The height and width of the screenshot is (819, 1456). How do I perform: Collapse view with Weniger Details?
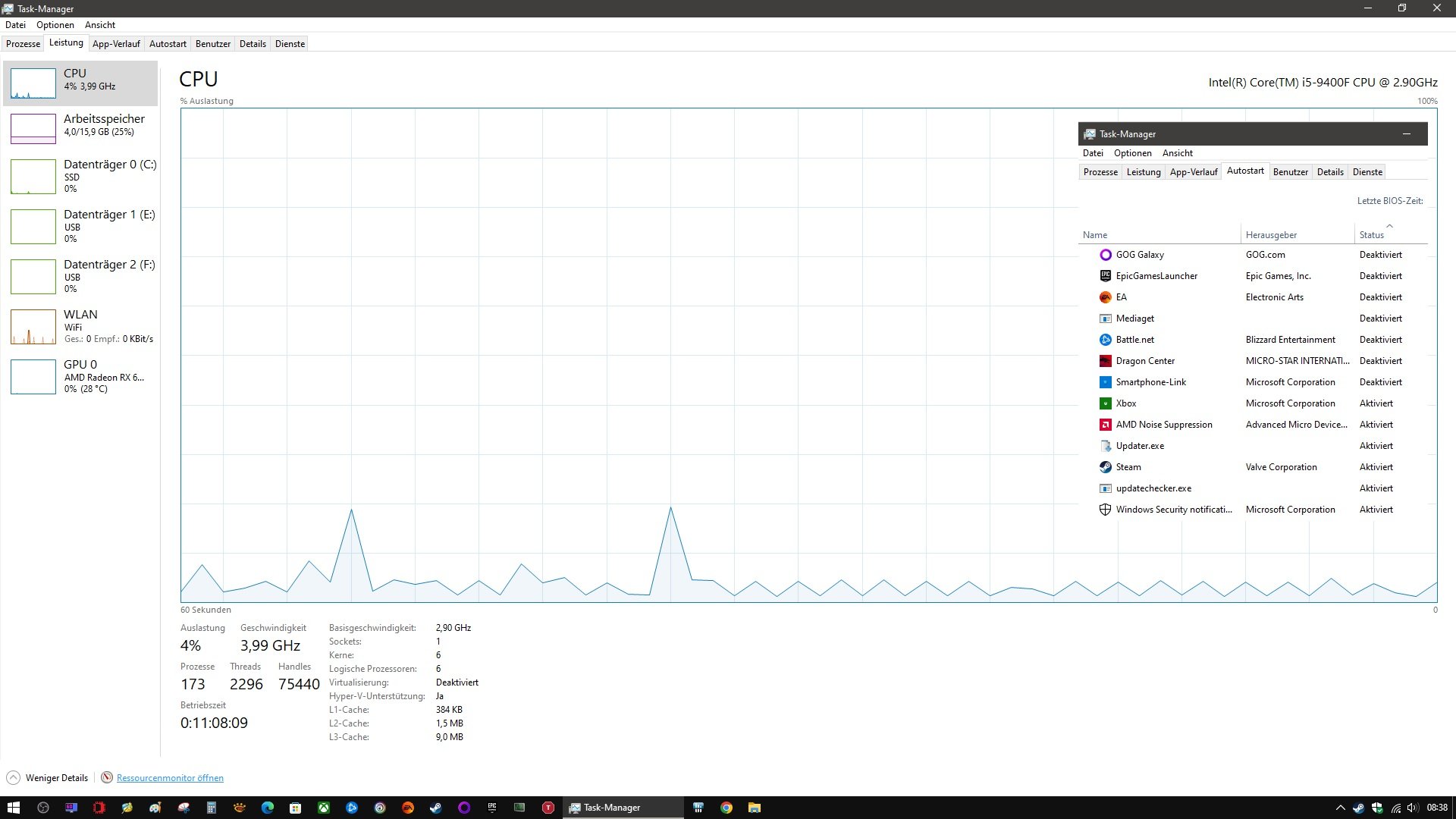click(x=47, y=777)
